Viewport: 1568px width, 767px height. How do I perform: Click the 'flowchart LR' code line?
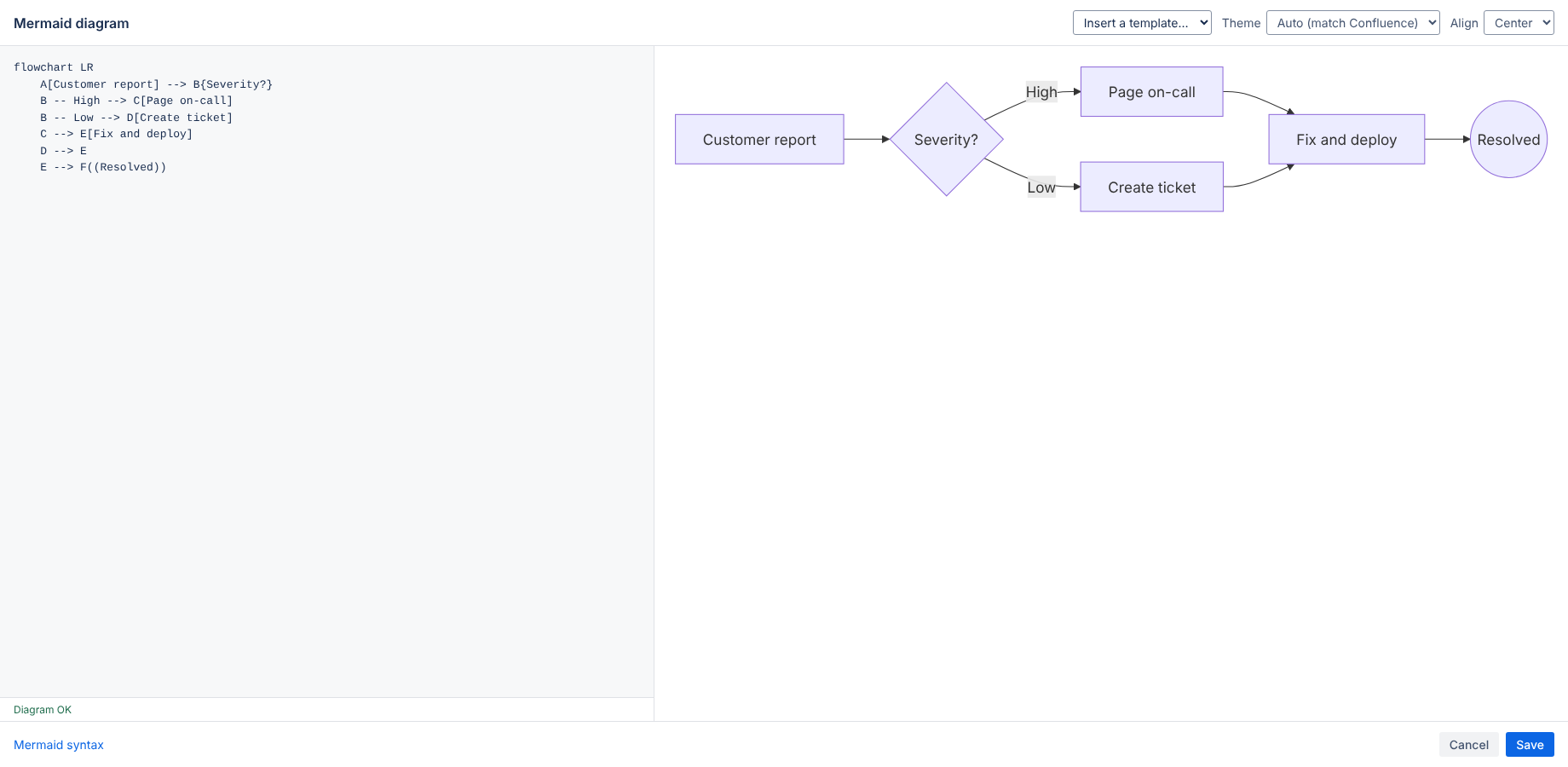click(54, 67)
